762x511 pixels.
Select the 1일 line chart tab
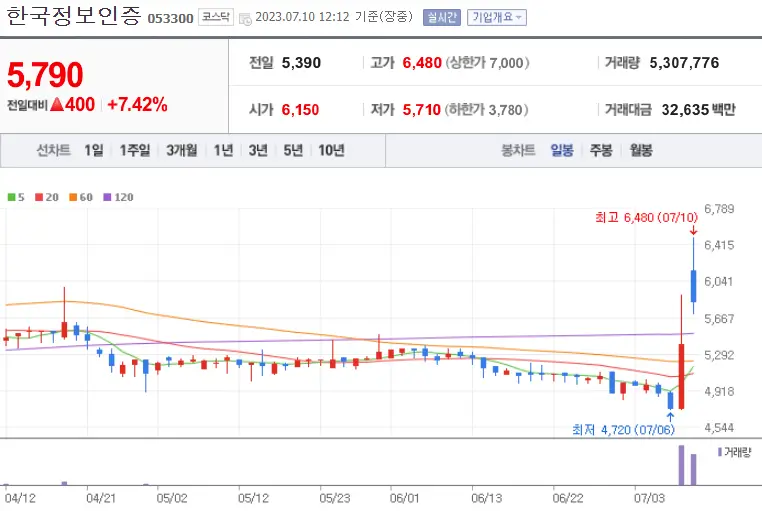(x=94, y=151)
